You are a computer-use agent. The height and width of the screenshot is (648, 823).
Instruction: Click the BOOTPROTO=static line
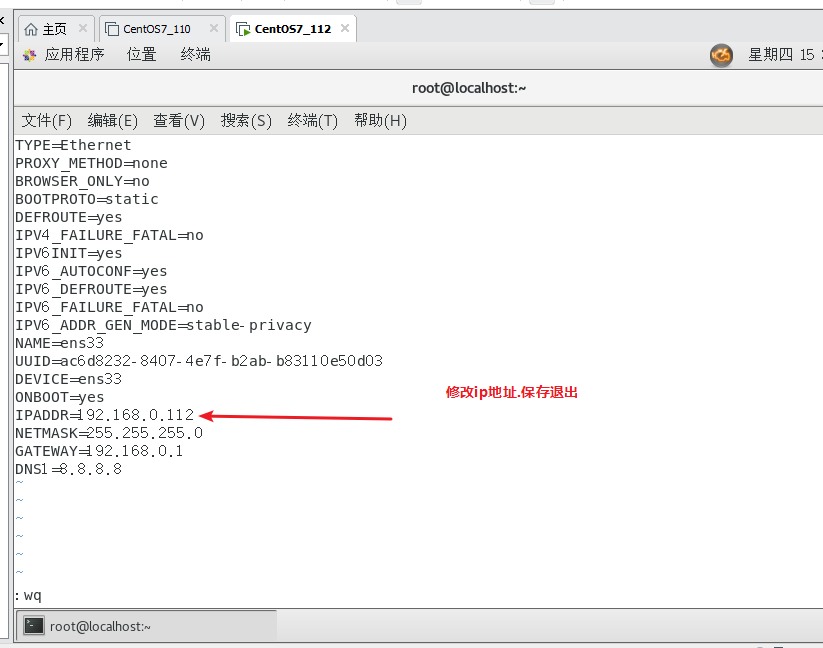coord(87,199)
